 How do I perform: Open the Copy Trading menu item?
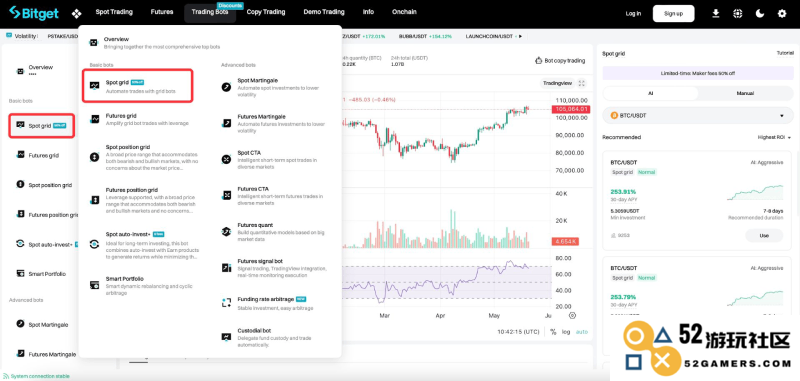tap(266, 12)
